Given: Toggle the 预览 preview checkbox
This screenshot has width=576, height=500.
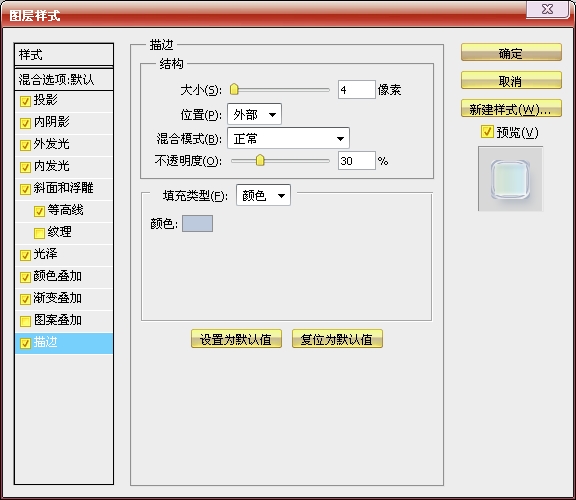Looking at the screenshot, I should point(487,132).
